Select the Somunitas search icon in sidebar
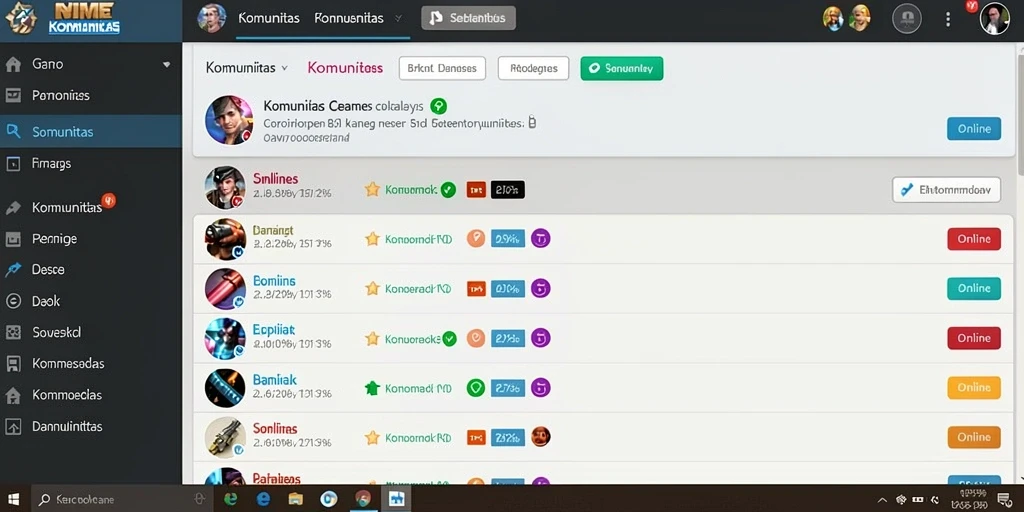 point(13,131)
